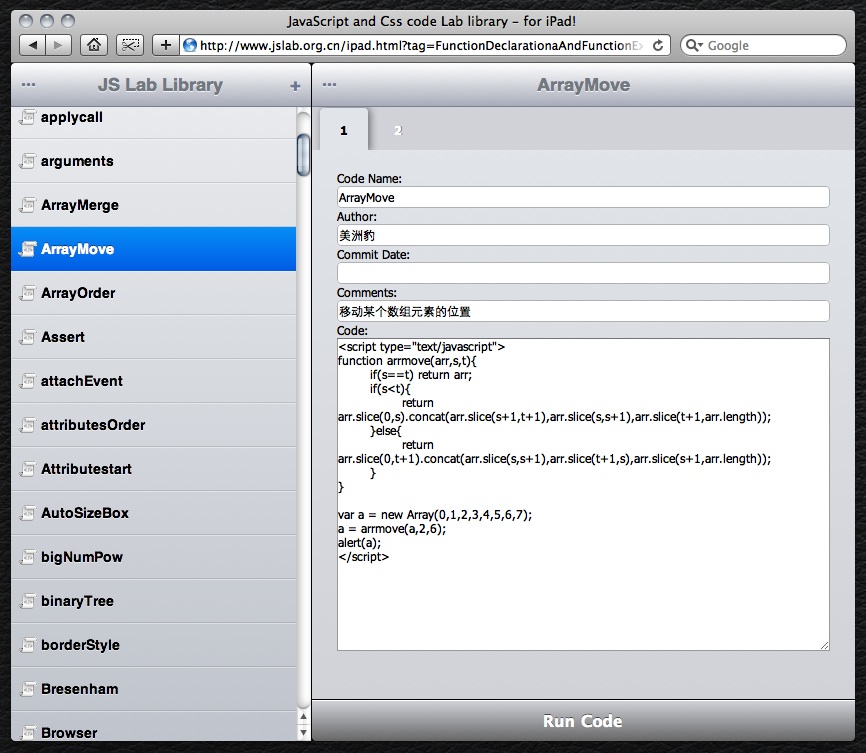This screenshot has height=753, width=866.
Task: Click the script icon beside ArrayOrder
Action: (27, 293)
